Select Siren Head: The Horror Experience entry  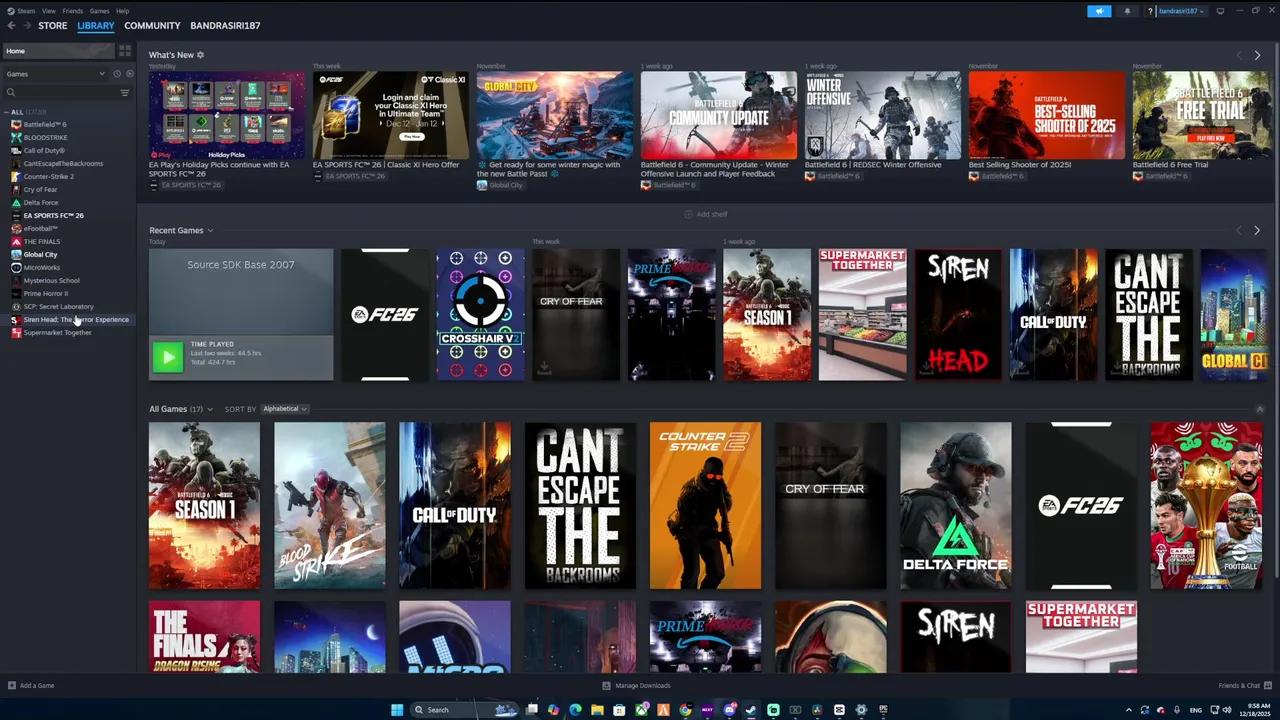click(x=76, y=319)
